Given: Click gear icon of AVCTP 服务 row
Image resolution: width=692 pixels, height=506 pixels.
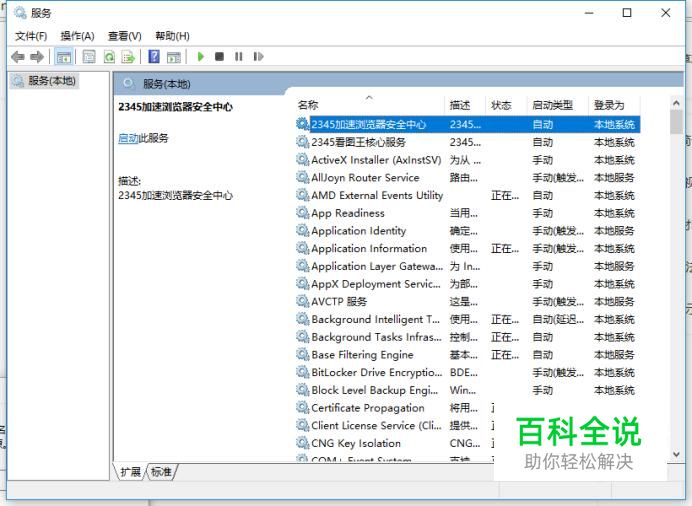Looking at the screenshot, I should pos(302,301).
